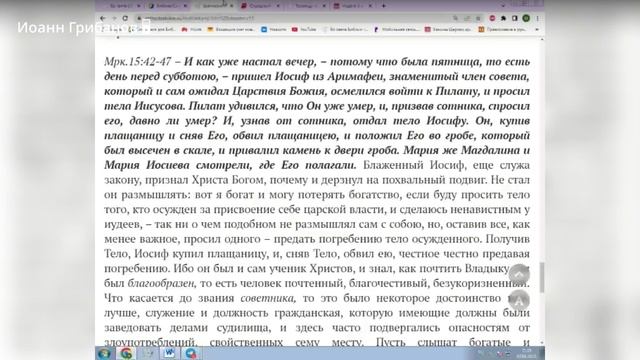Open the Windows Start button
The height and width of the screenshot is (360, 640).
click(104, 353)
